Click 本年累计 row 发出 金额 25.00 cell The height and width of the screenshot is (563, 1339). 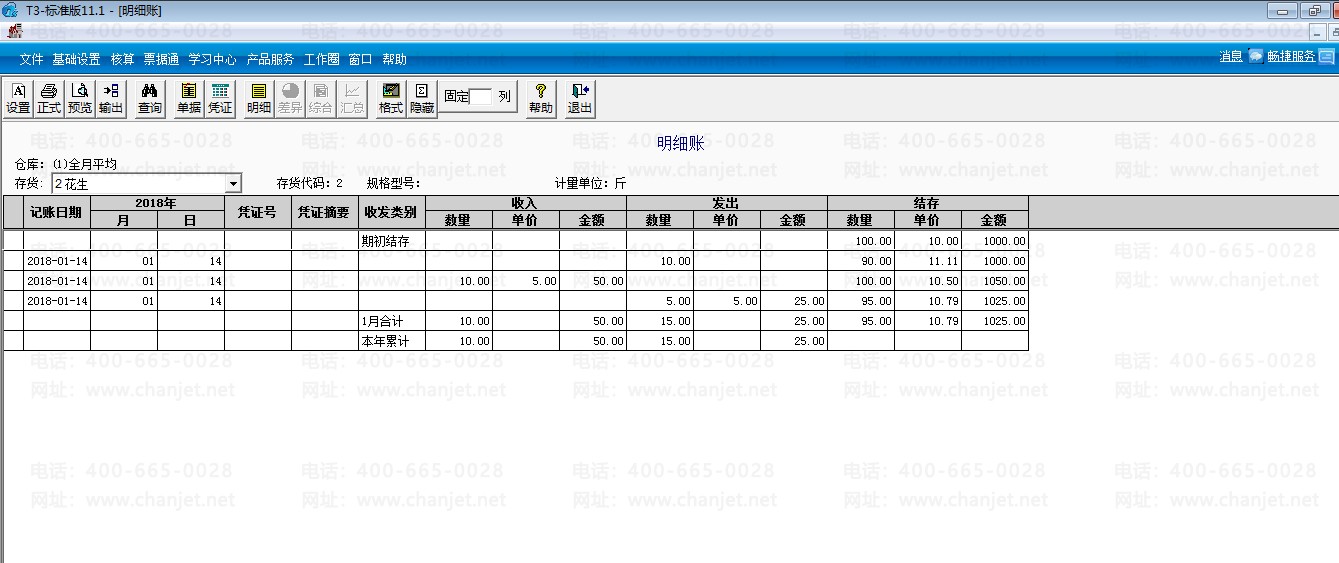pos(794,341)
